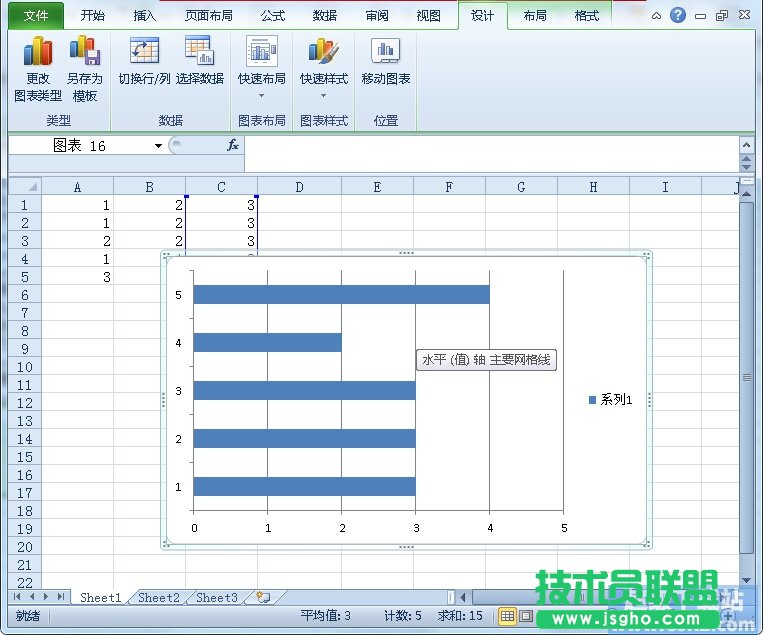Viewport: 763px width, 635px height.
Task: Open the Name Box dropdown arrow
Action: pyautogui.click(x=158, y=146)
